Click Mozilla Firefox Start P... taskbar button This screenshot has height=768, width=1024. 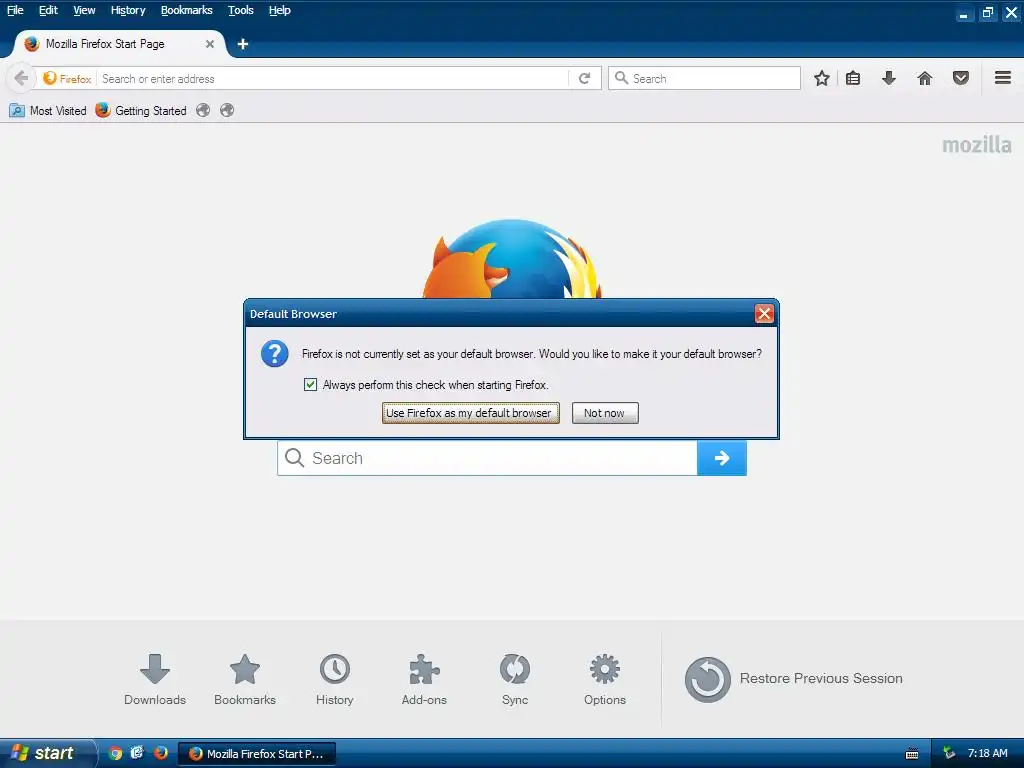click(x=257, y=754)
